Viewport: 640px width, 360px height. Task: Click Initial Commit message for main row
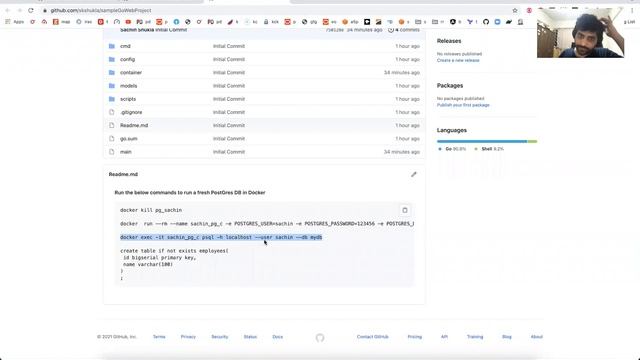[229, 152]
